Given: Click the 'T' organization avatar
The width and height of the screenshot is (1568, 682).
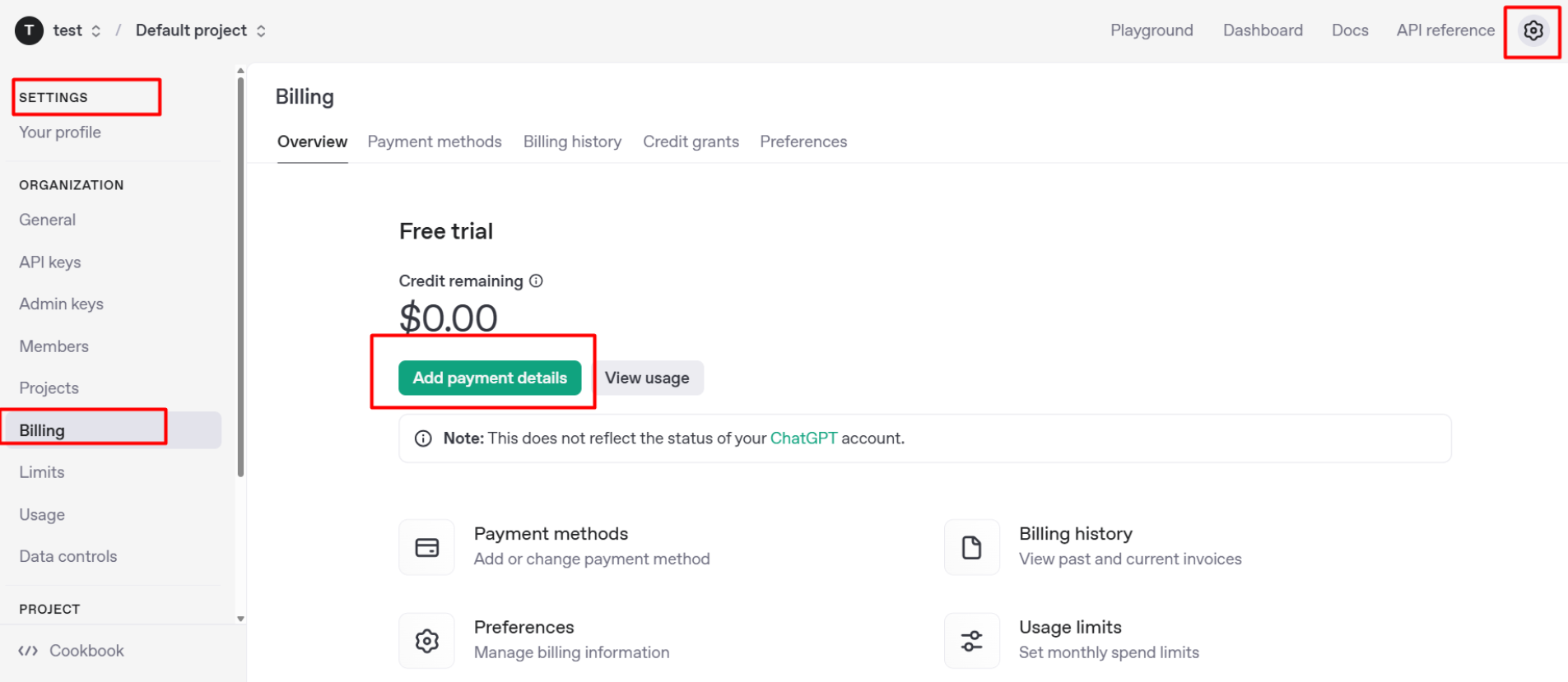Looking at the screenshot, I should (29, 31).
